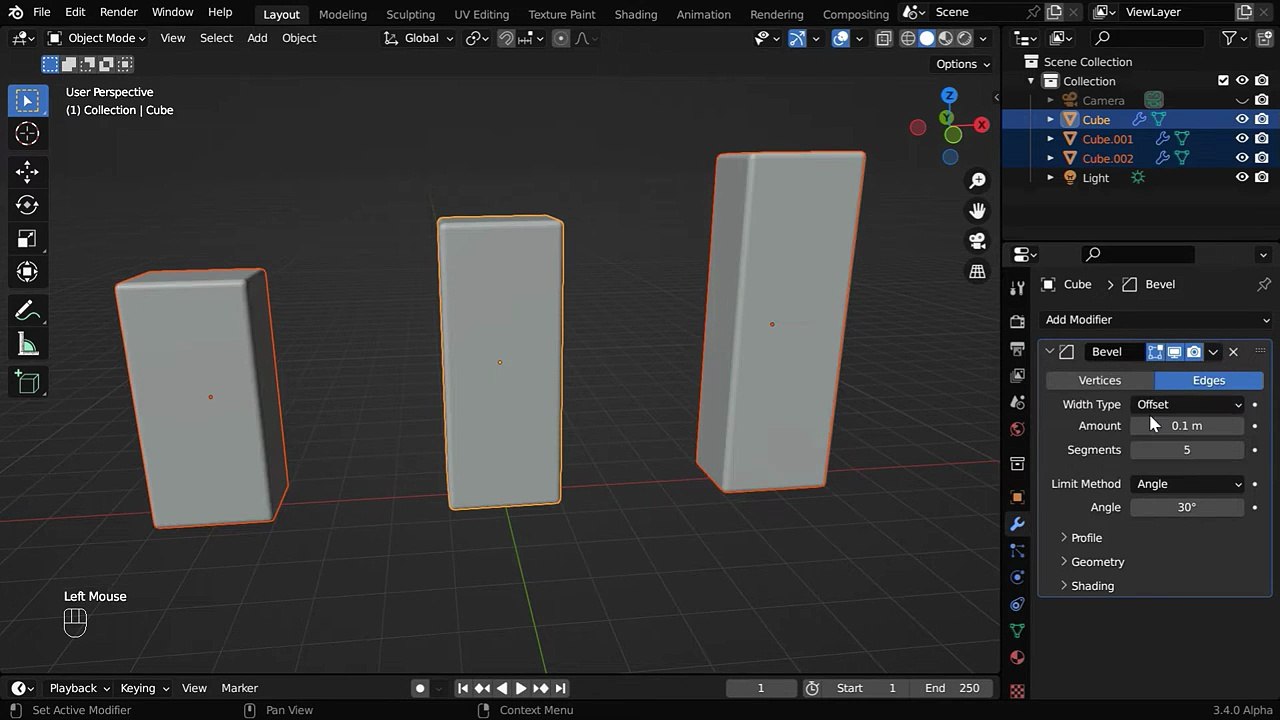Open the Sculpting workspace tab

point(410,14)
